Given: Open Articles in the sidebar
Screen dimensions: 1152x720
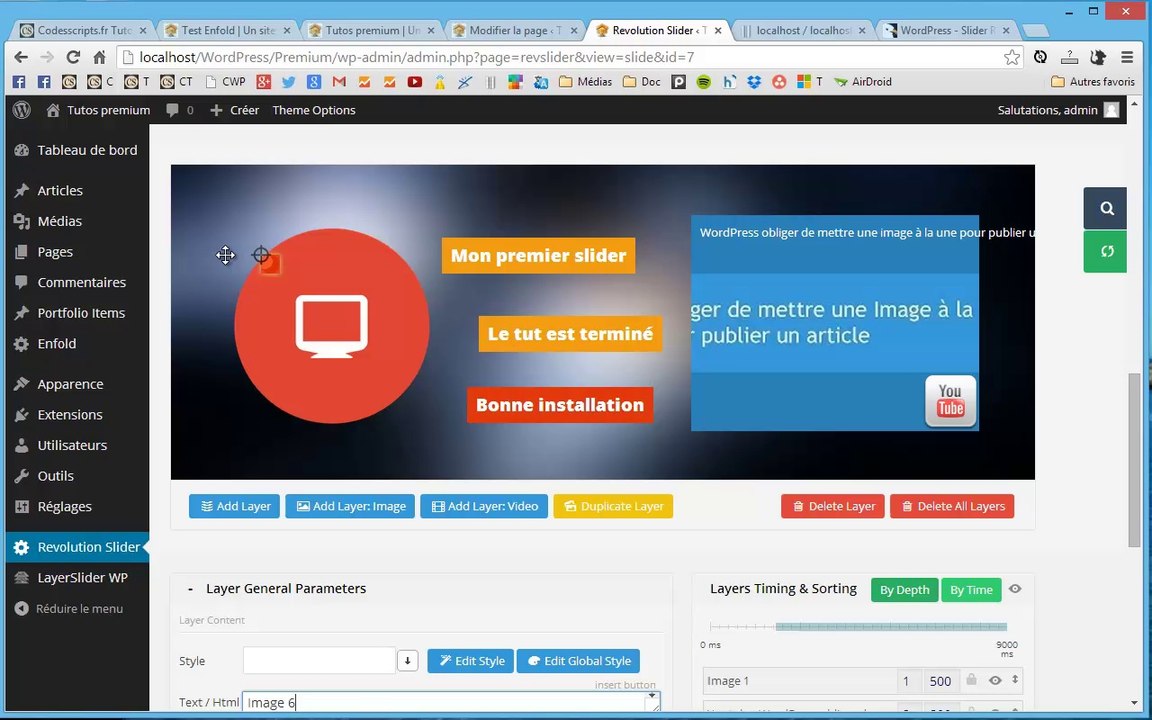Looking at the screenshot, I should coord(77,190).
